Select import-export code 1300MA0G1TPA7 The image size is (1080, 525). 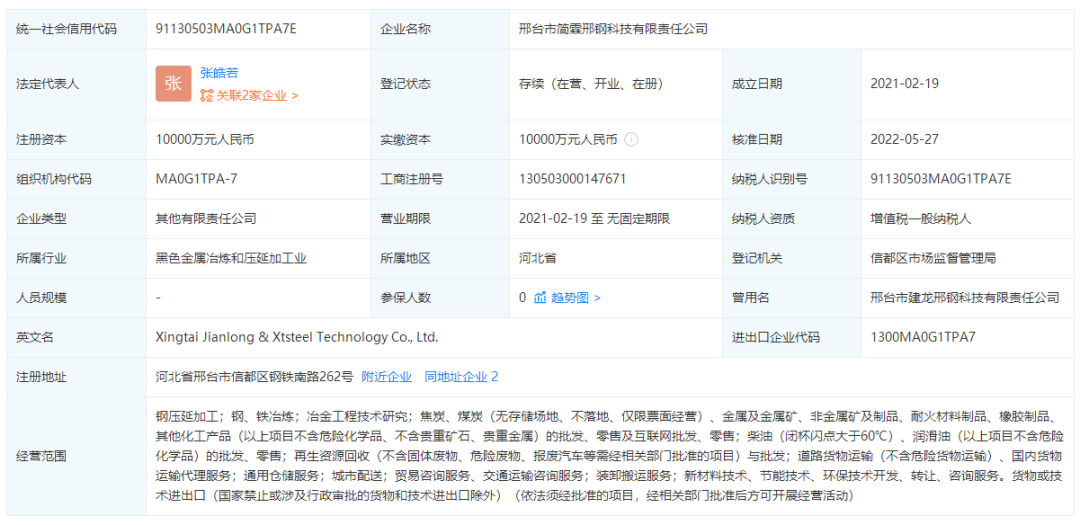[922, 337]
